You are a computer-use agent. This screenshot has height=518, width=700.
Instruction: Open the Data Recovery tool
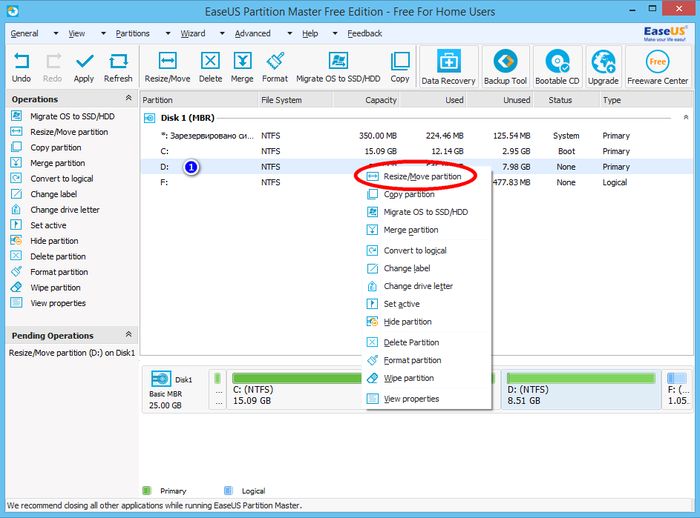pos(448,67)
